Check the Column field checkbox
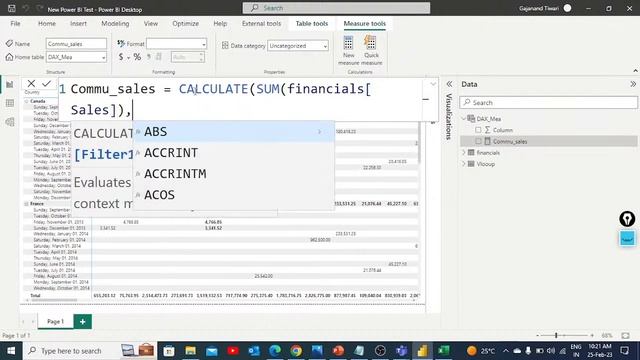 tap(478, 130)
